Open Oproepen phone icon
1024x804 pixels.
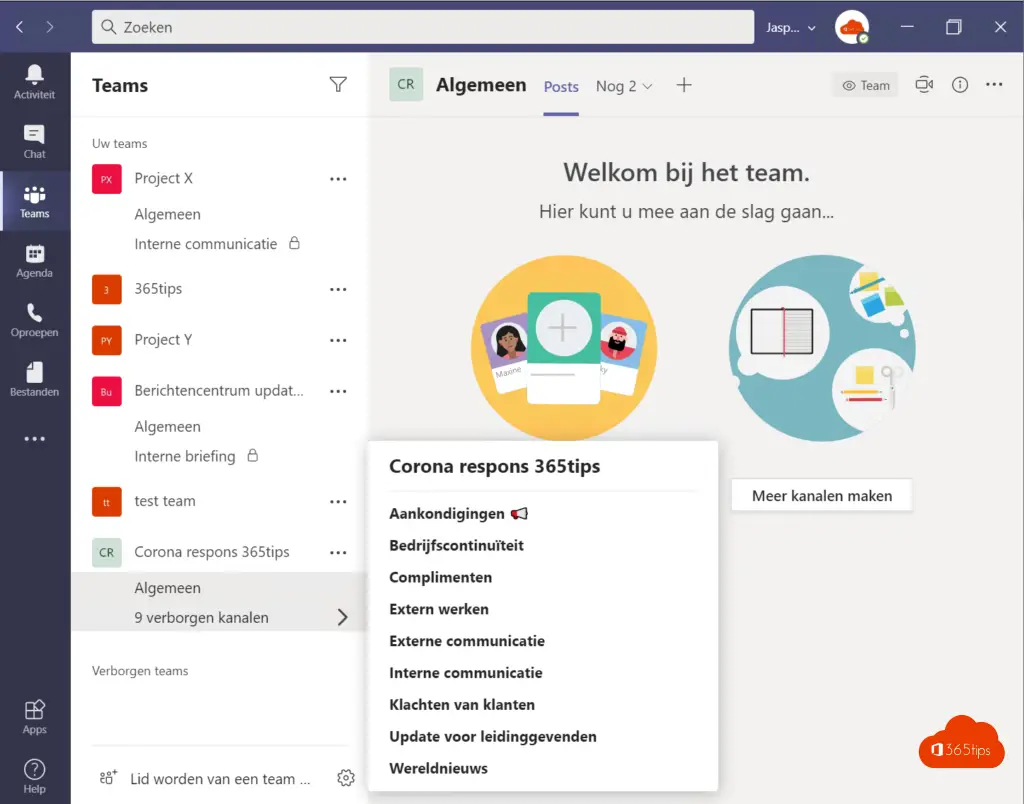[x=35, y=320]
